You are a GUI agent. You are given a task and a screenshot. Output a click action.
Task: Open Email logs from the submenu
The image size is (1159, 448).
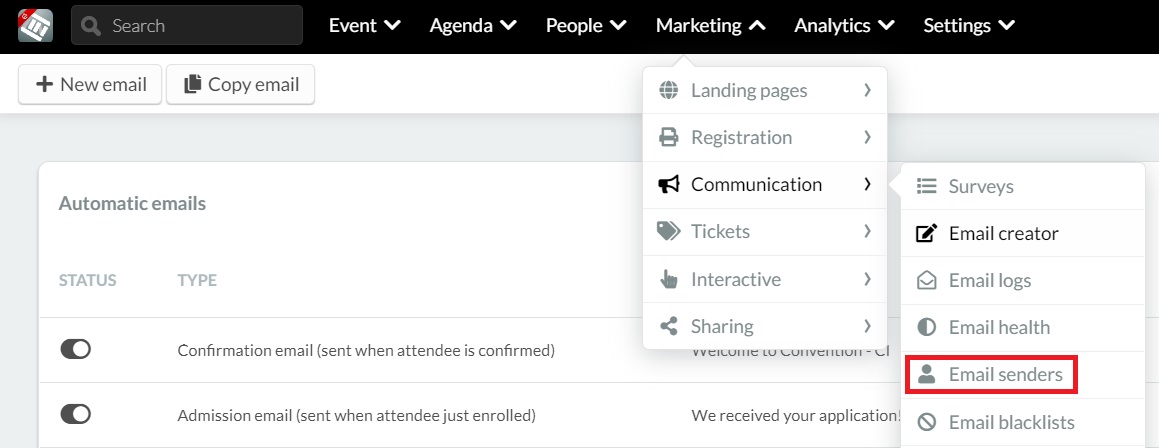tap(1022, 280)
